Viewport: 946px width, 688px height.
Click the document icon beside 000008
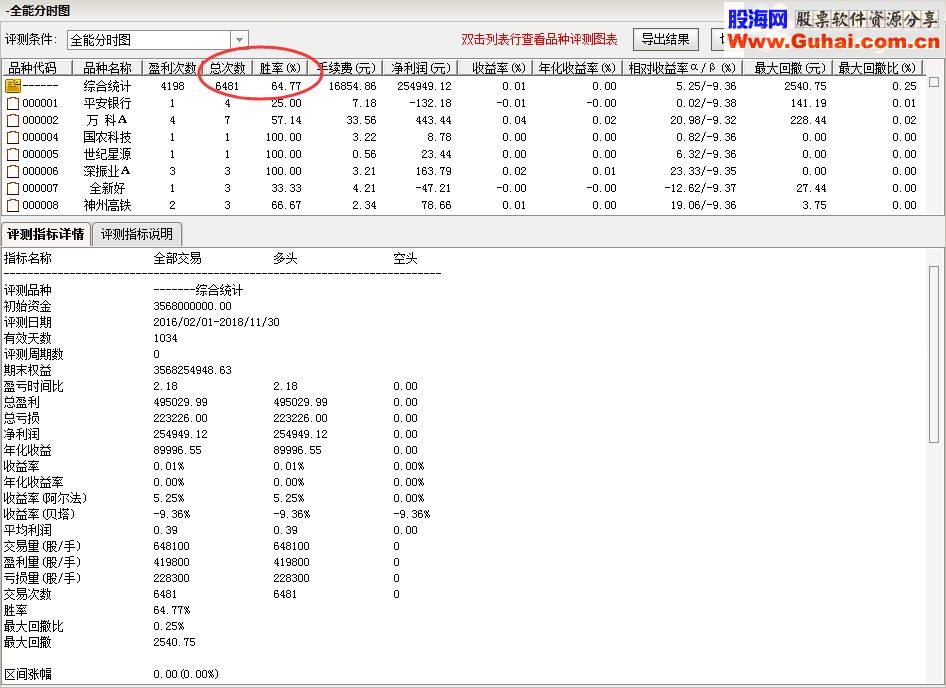click(13, 205)
